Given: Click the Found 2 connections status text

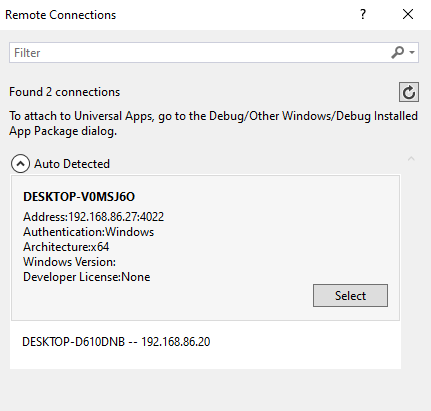Looking at the screenshot, I should [x=64, y=92].
